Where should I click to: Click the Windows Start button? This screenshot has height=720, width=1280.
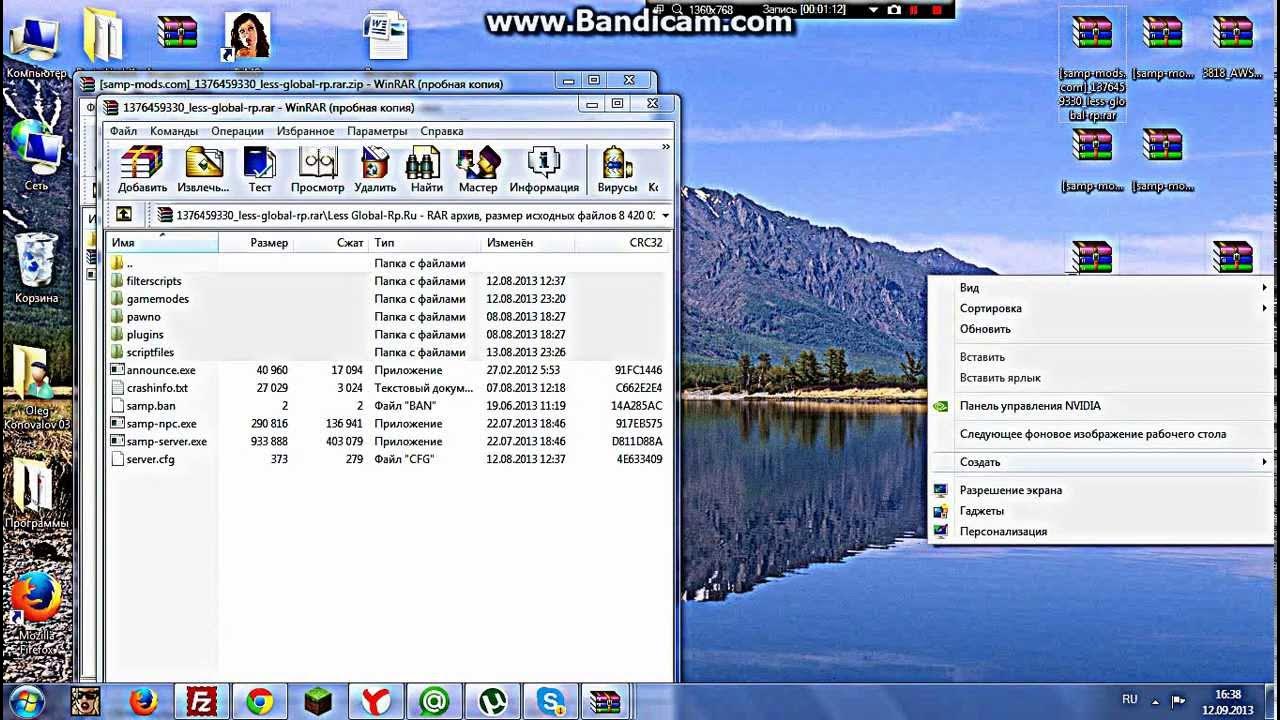[x=27, y=702]
